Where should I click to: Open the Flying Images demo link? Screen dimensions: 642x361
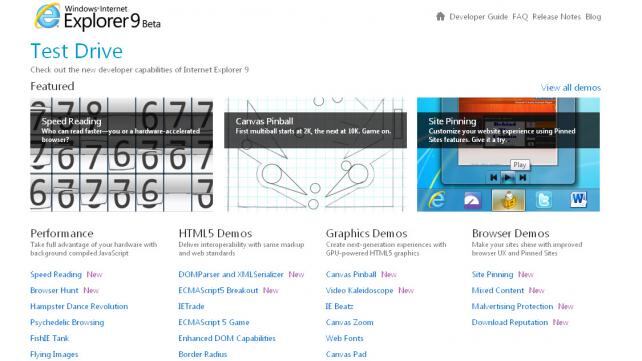tap(54, 354)
